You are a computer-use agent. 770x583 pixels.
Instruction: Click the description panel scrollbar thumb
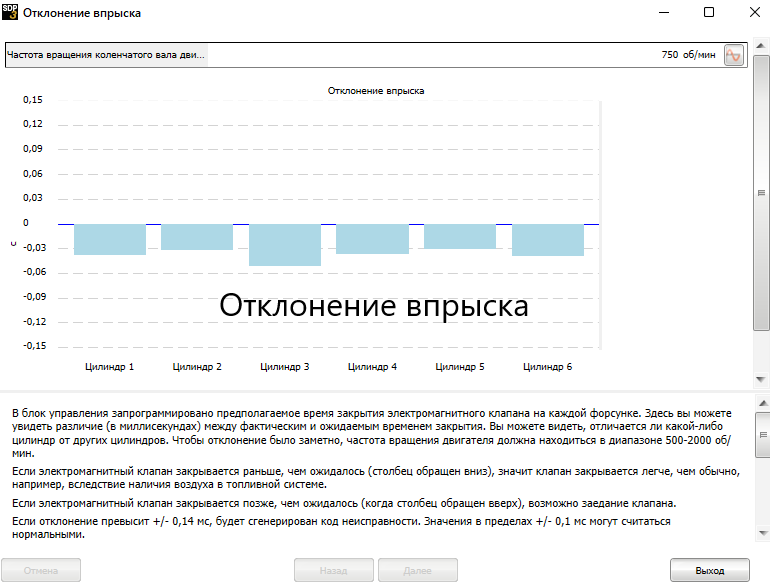click(x=763, y=435)
